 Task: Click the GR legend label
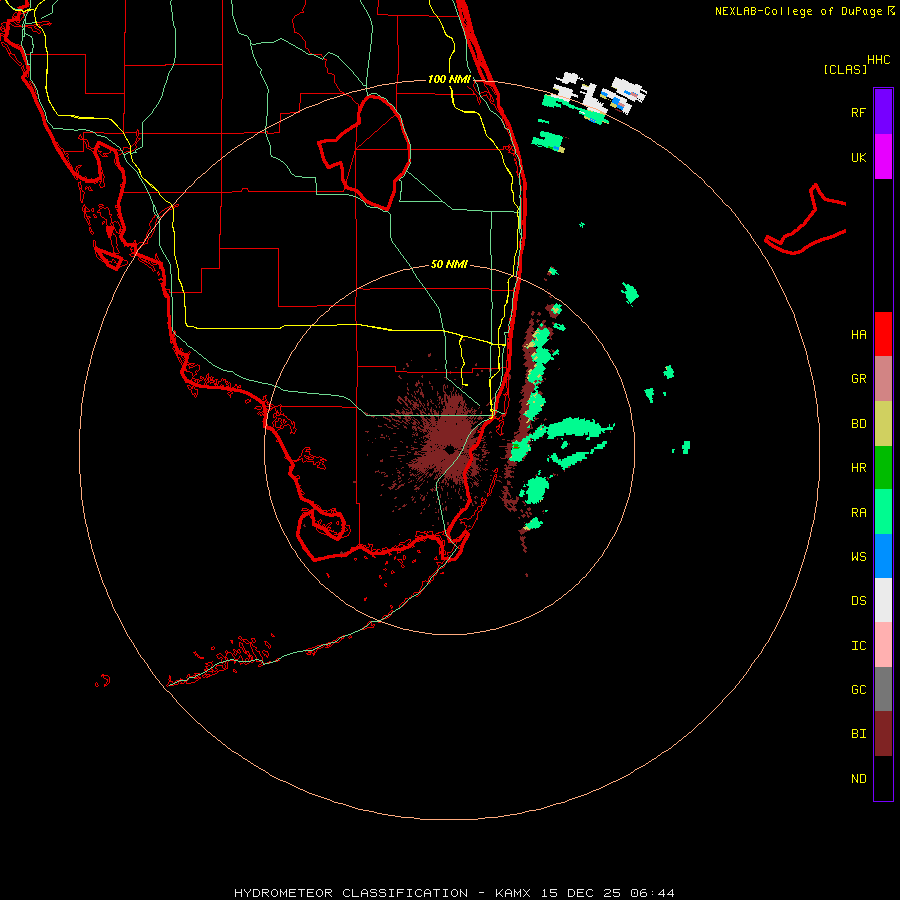coord(858,379)
